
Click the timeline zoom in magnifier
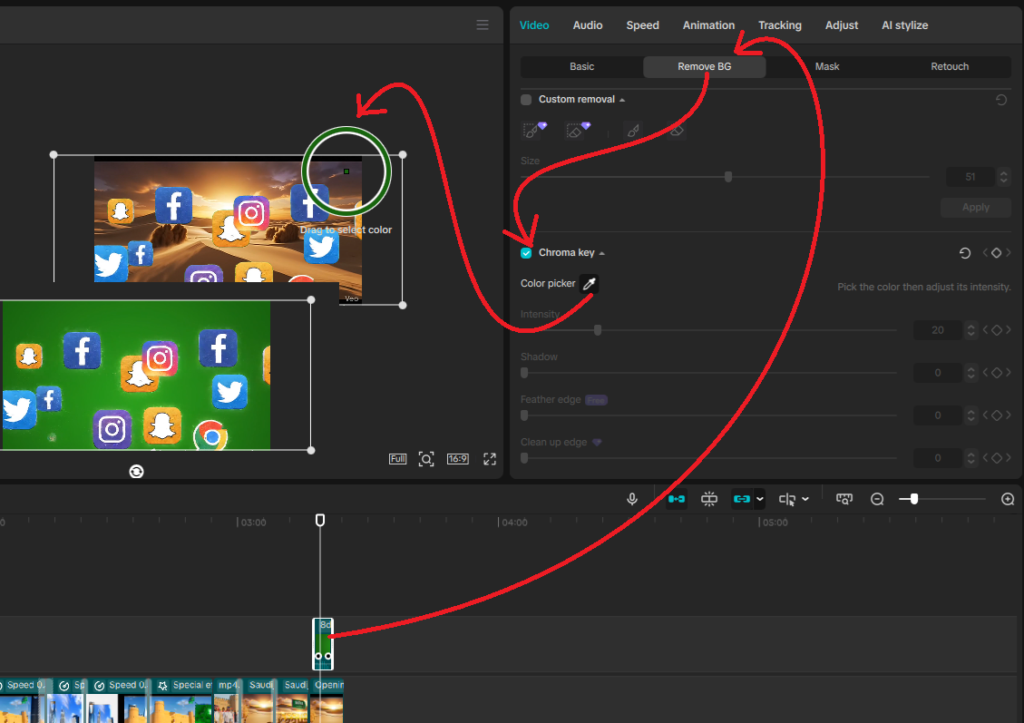coord(1007,499)
